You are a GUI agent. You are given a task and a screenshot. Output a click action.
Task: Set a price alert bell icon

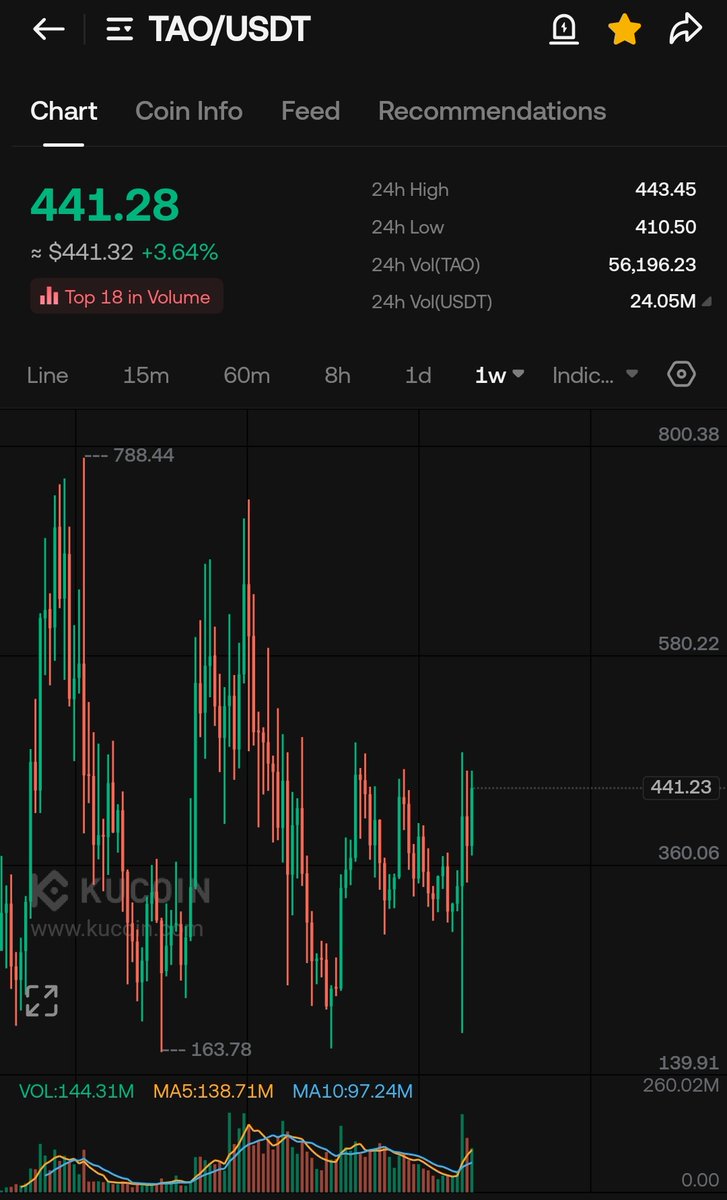click(x=564, y=30)
